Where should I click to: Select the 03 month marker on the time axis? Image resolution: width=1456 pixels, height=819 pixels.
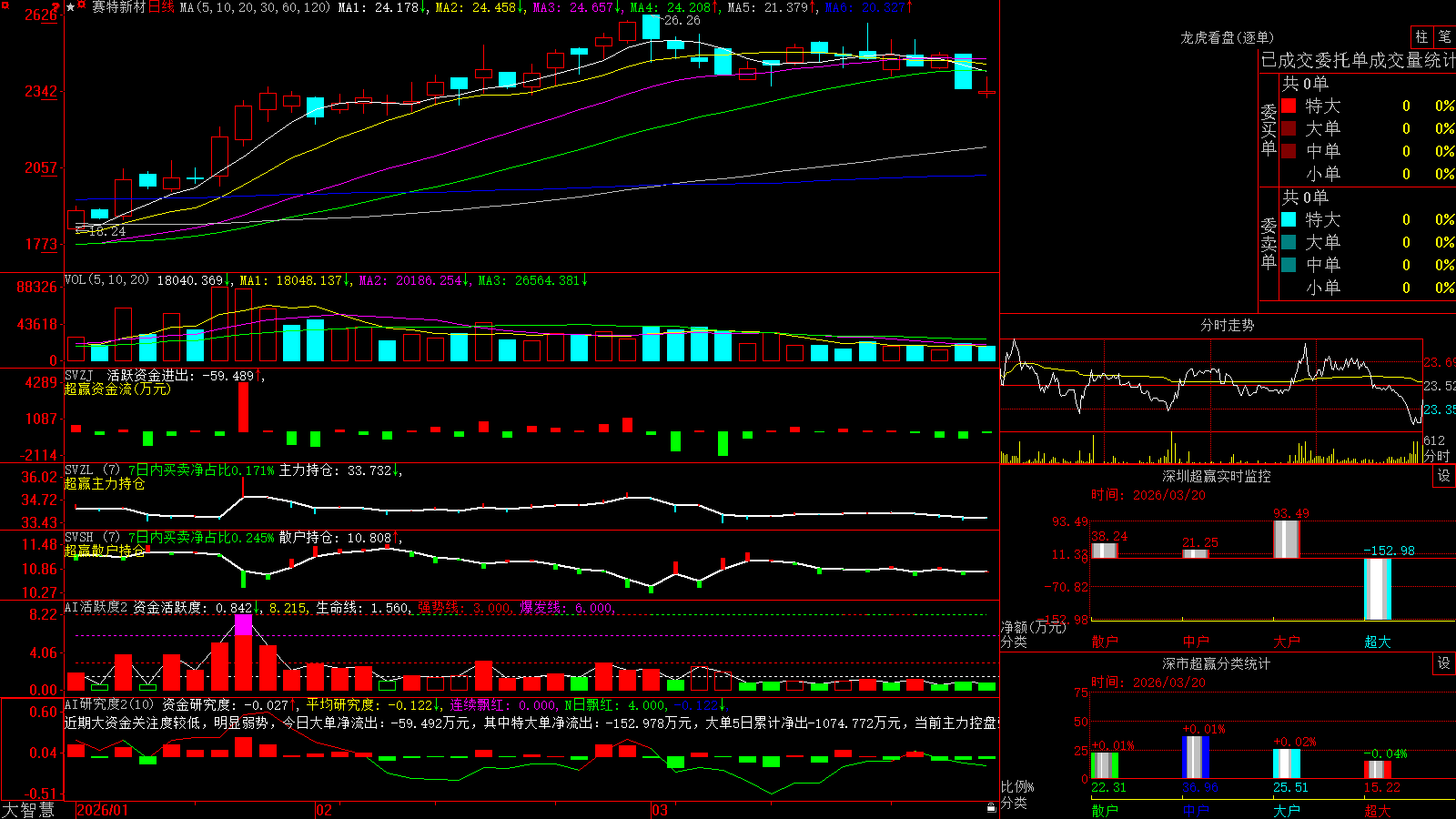pos(660,810)
